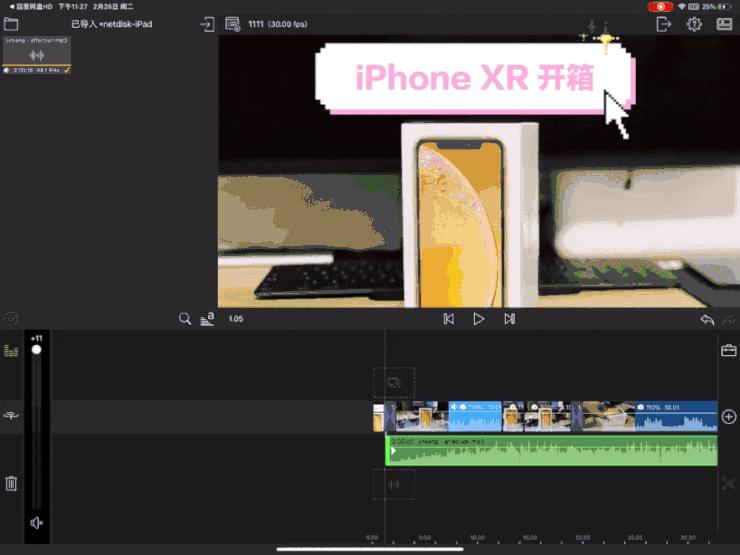Tap the red screen recording indicator
740x555 pixels.
[x=660, y=7]
